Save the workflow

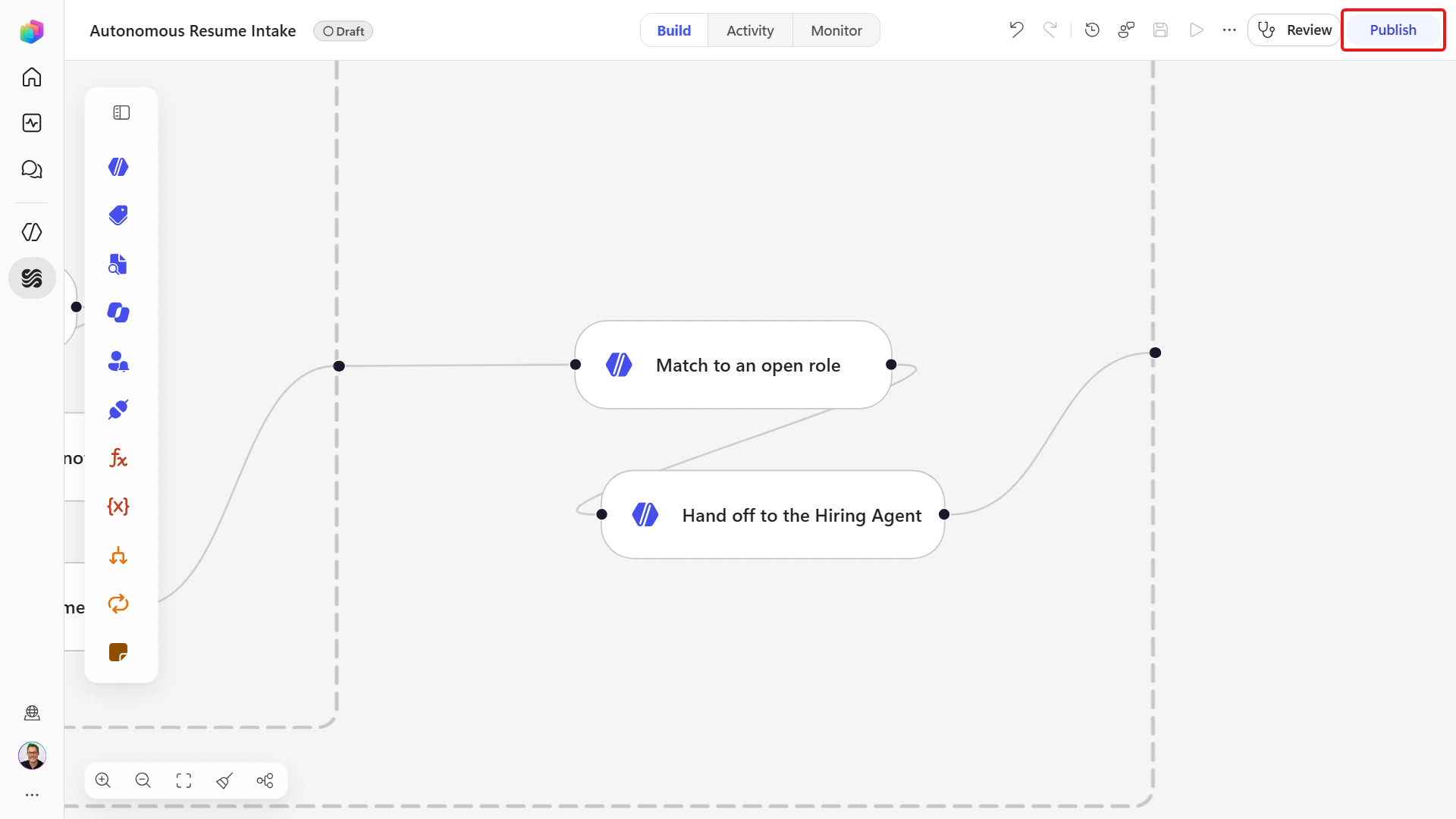pyautogui.click(x=1160, y=30)
